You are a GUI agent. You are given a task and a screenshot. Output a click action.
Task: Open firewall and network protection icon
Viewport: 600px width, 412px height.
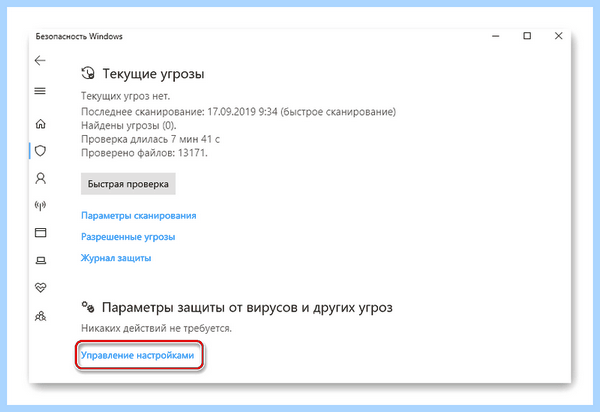pyautogui.click(x=40, y=205)
